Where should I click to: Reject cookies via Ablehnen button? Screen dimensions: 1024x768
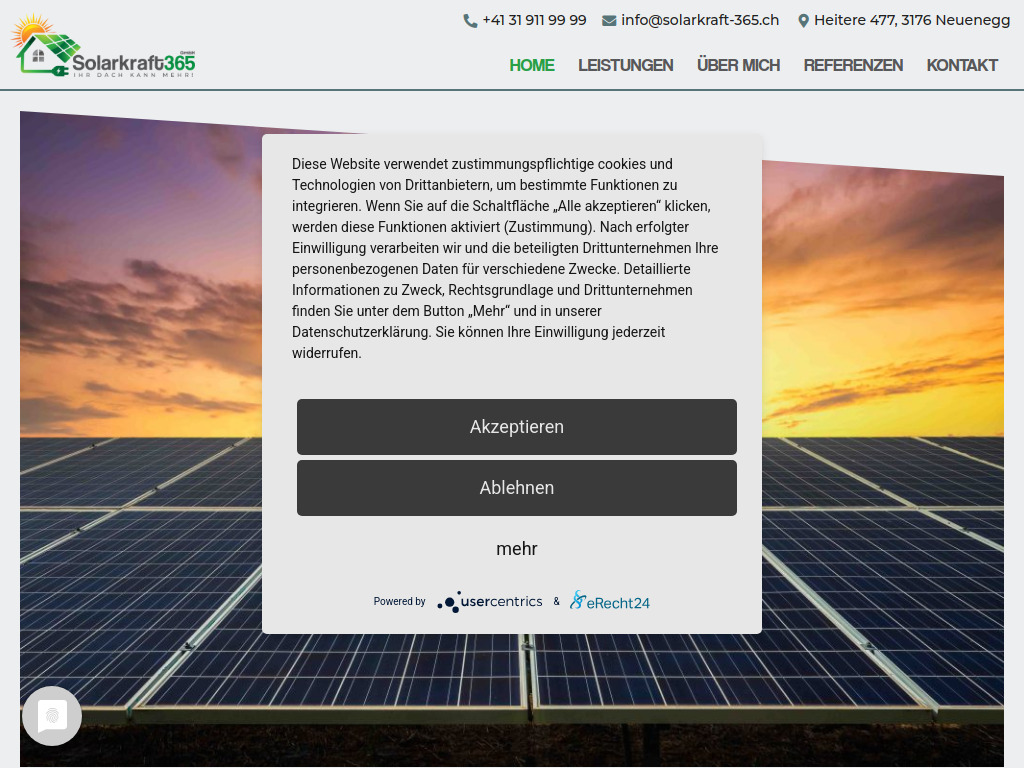[x=516, y=487]
